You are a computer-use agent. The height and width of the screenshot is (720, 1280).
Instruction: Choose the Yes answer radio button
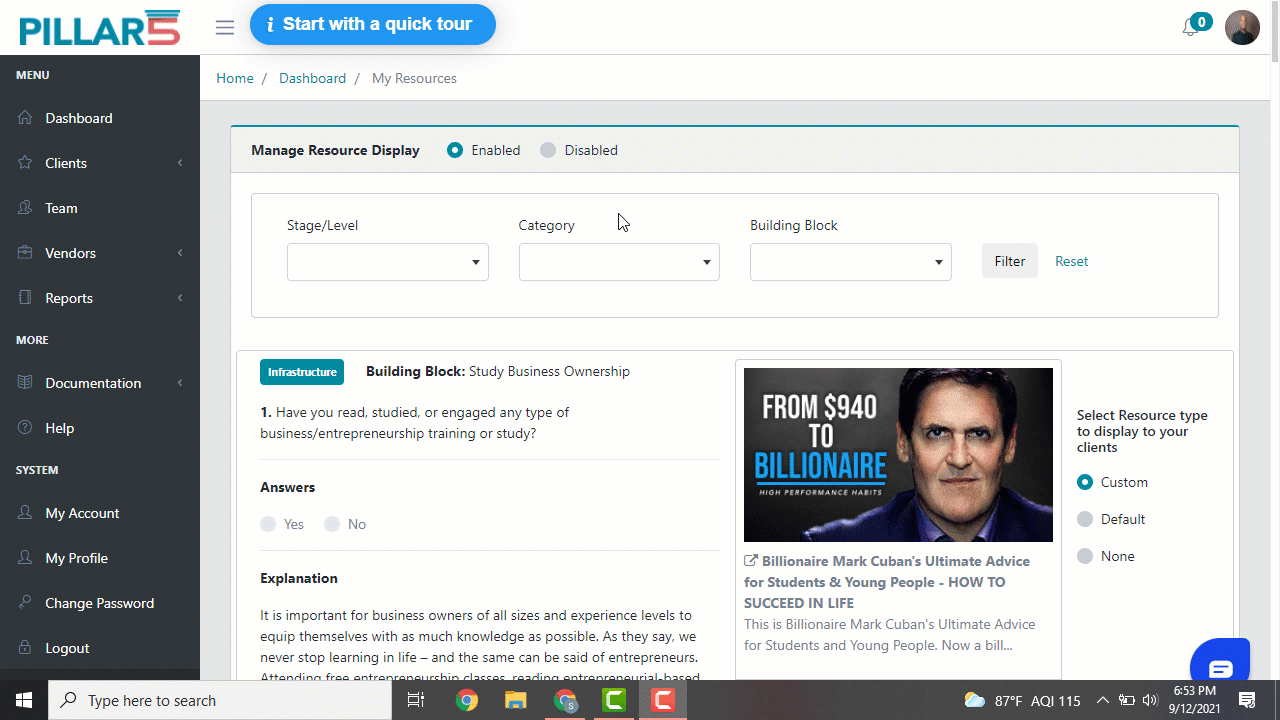point(268,524)
